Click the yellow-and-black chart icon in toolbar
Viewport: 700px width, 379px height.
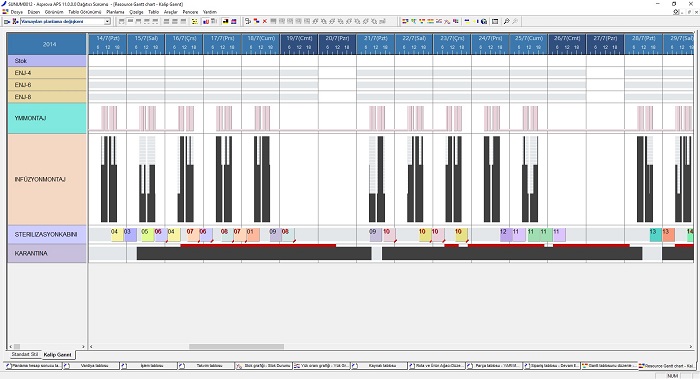[225, 21]
